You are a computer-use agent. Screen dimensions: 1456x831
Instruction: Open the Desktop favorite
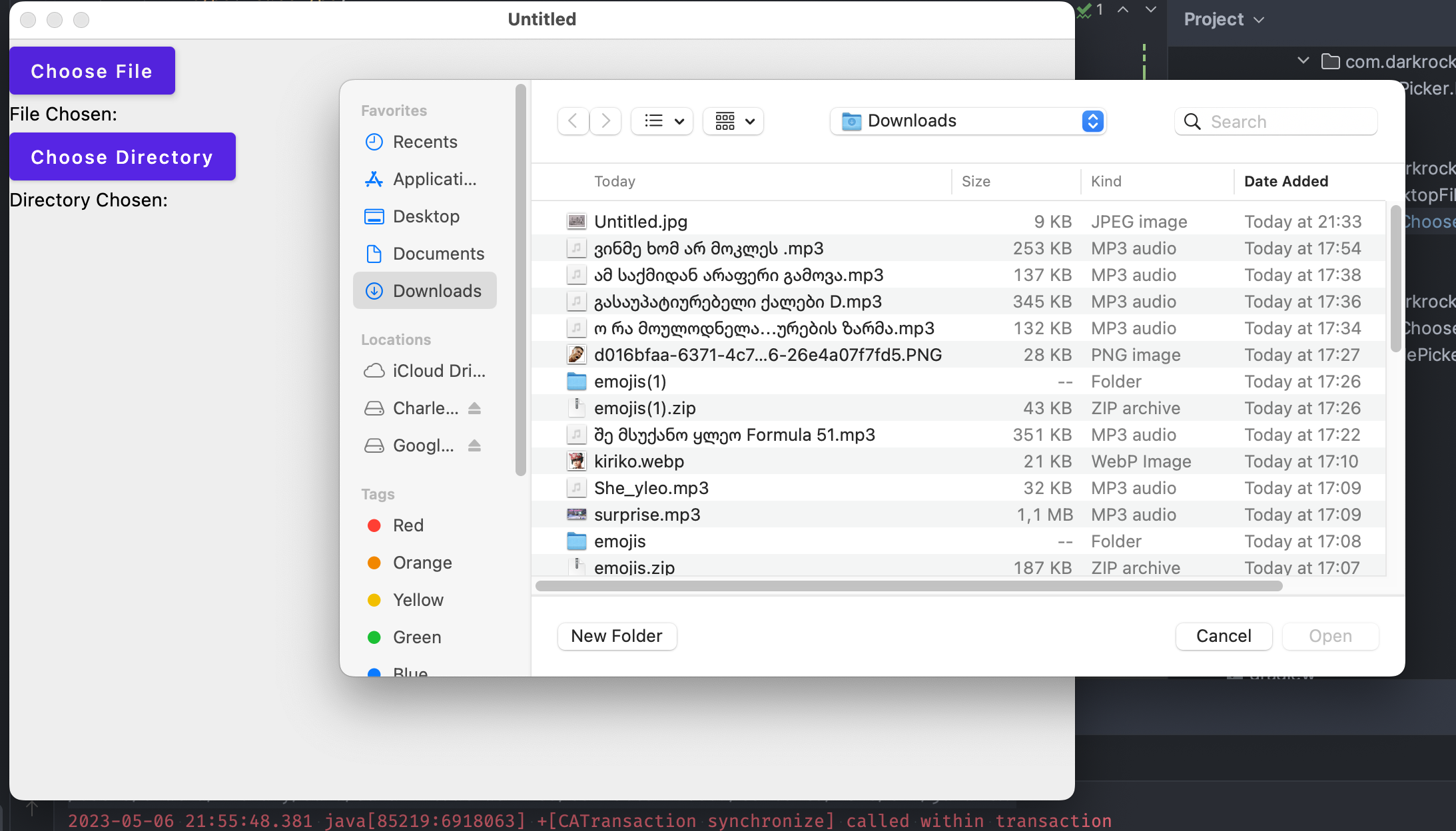coord(425,216)
